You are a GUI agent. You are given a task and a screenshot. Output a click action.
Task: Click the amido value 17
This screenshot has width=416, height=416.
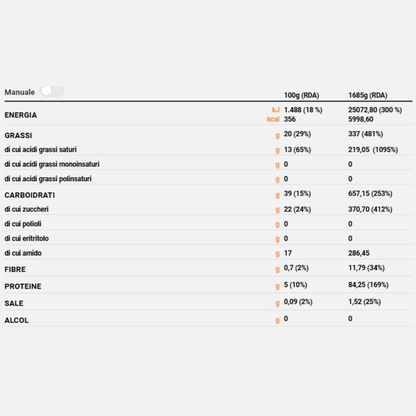tap(288, 253)
